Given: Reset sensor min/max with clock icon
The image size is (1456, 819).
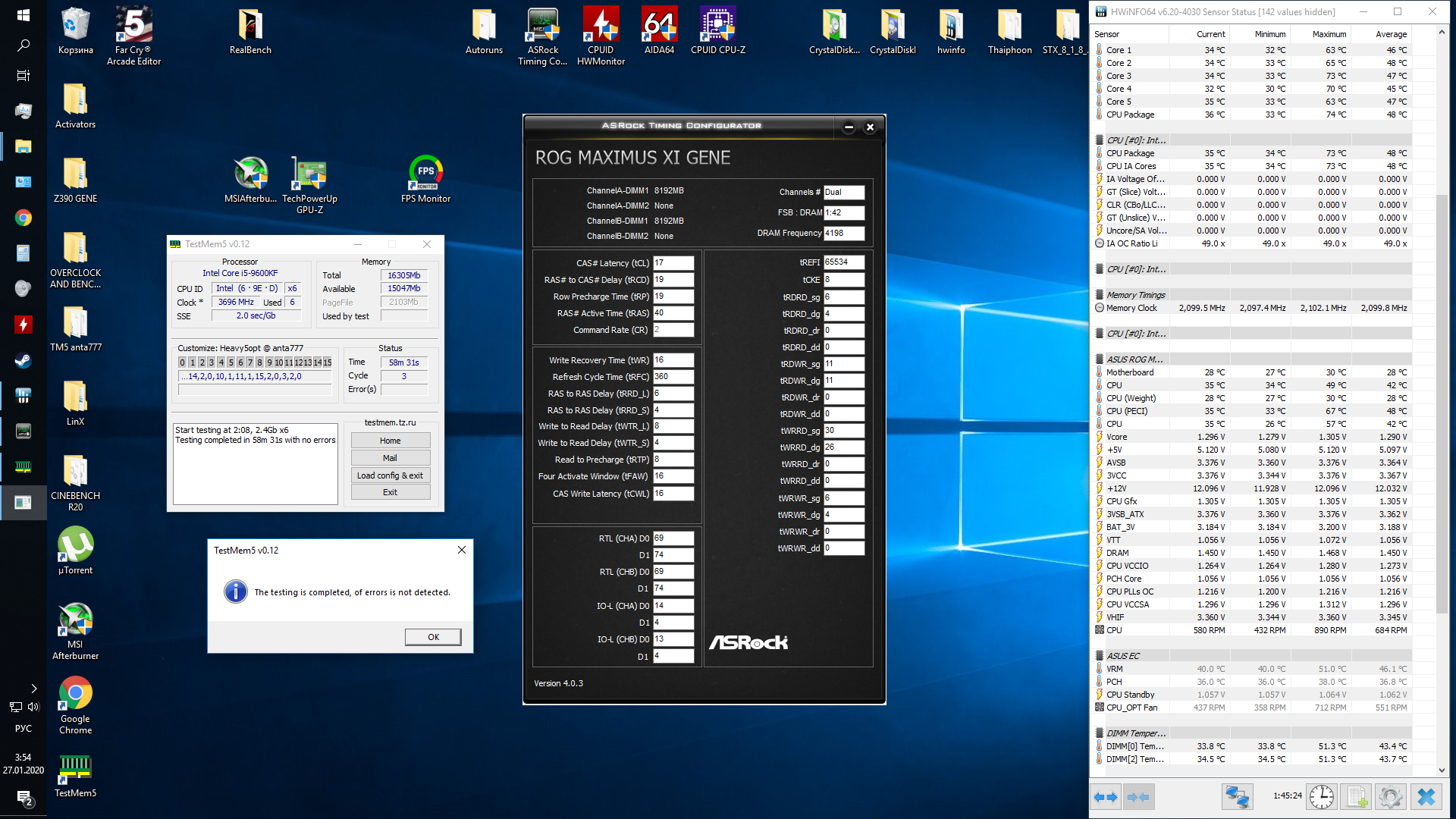Looking at the screenshot, I should click(1322, 797).
